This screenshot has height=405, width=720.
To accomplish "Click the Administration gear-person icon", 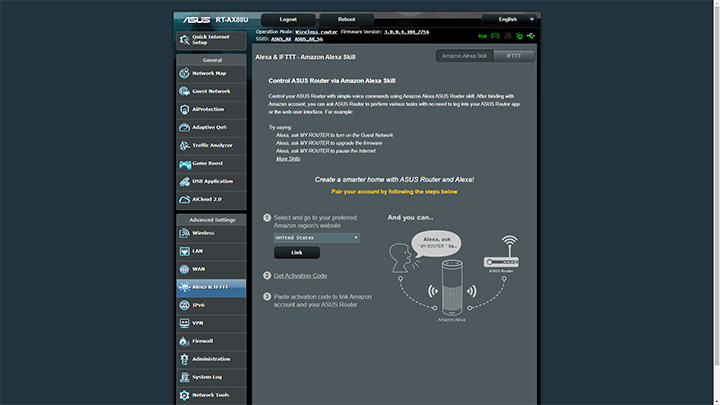I will [185, 359].
